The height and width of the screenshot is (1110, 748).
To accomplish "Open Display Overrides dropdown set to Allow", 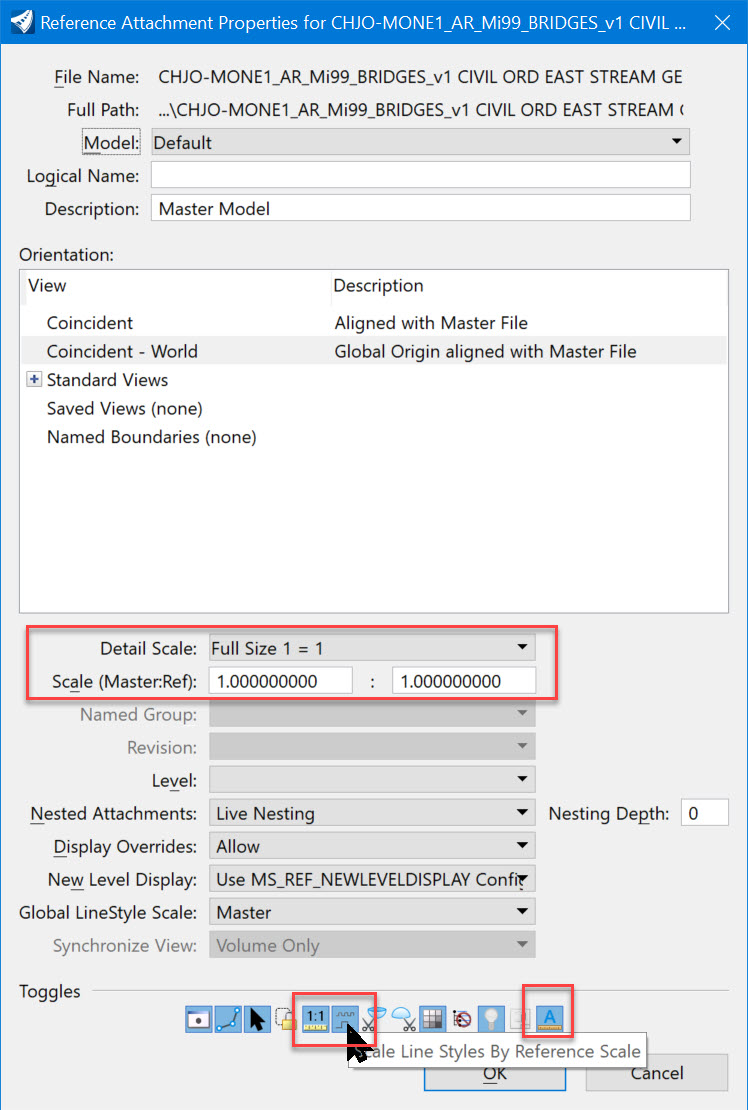I will click(372, 846).
